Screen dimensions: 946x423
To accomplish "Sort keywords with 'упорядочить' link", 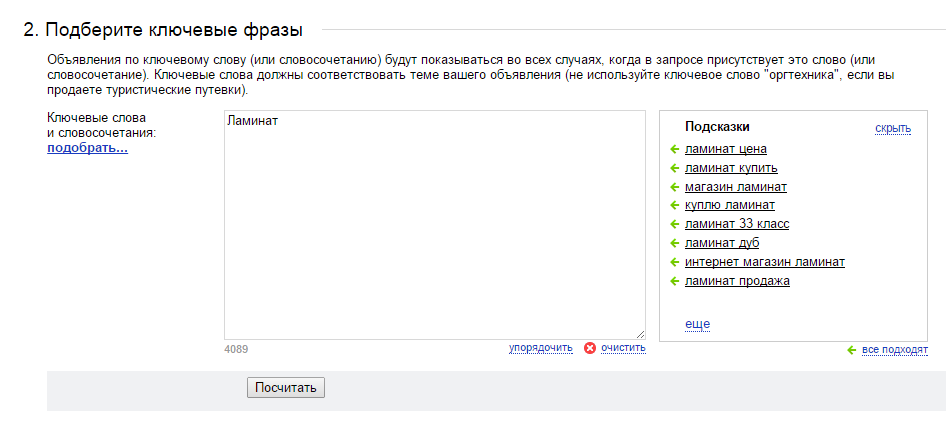I will (541, 348).
